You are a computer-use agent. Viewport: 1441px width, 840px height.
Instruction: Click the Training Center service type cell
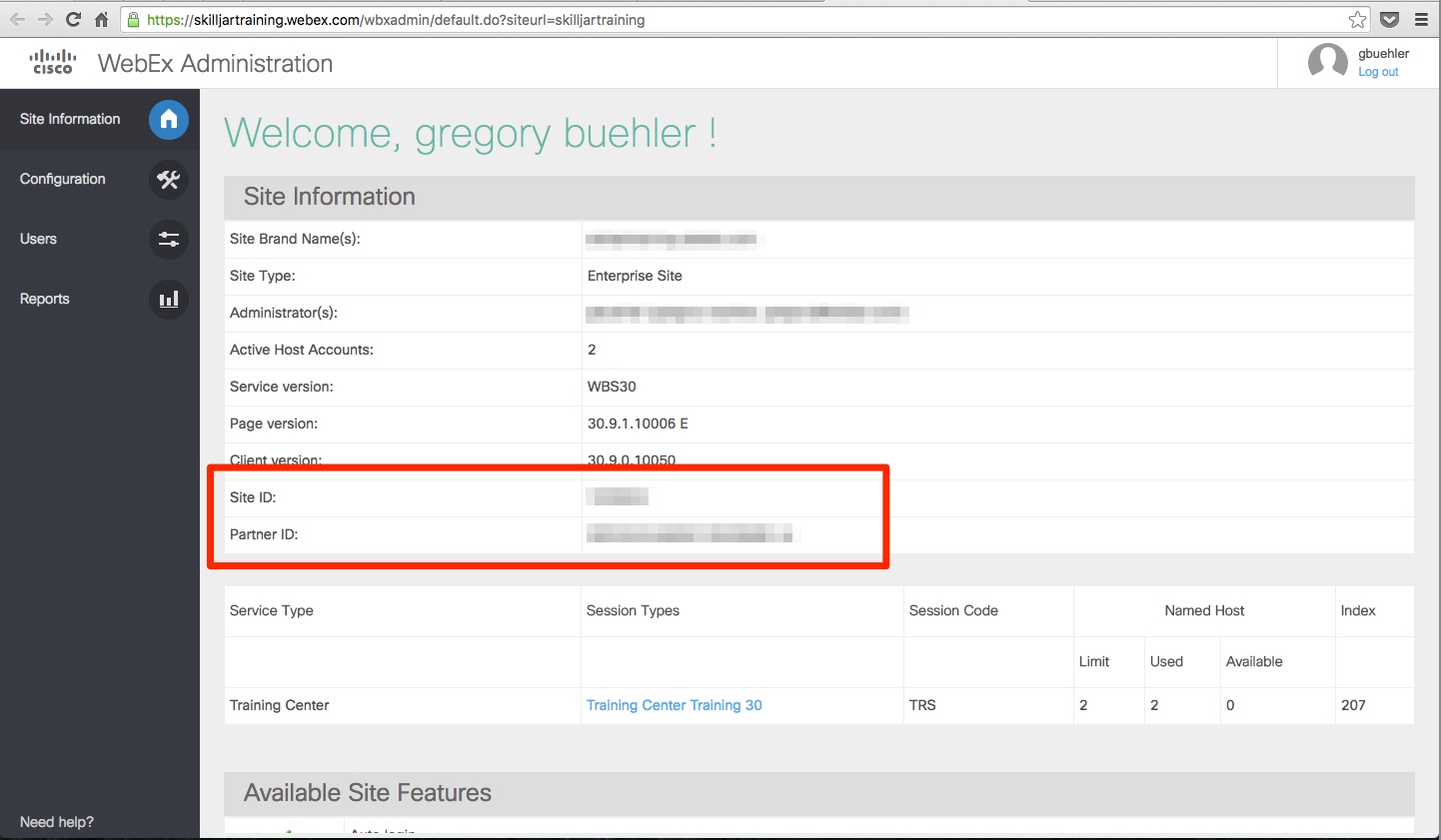click(x=279, y=705)
